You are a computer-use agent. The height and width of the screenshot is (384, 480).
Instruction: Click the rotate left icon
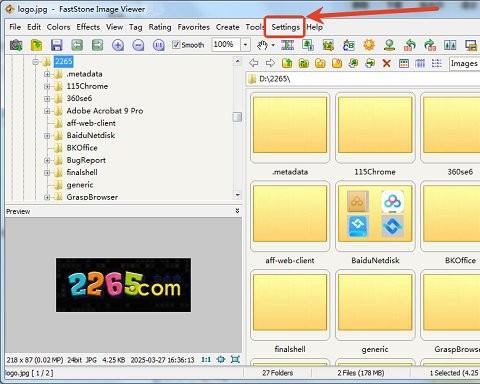point(410,45)
